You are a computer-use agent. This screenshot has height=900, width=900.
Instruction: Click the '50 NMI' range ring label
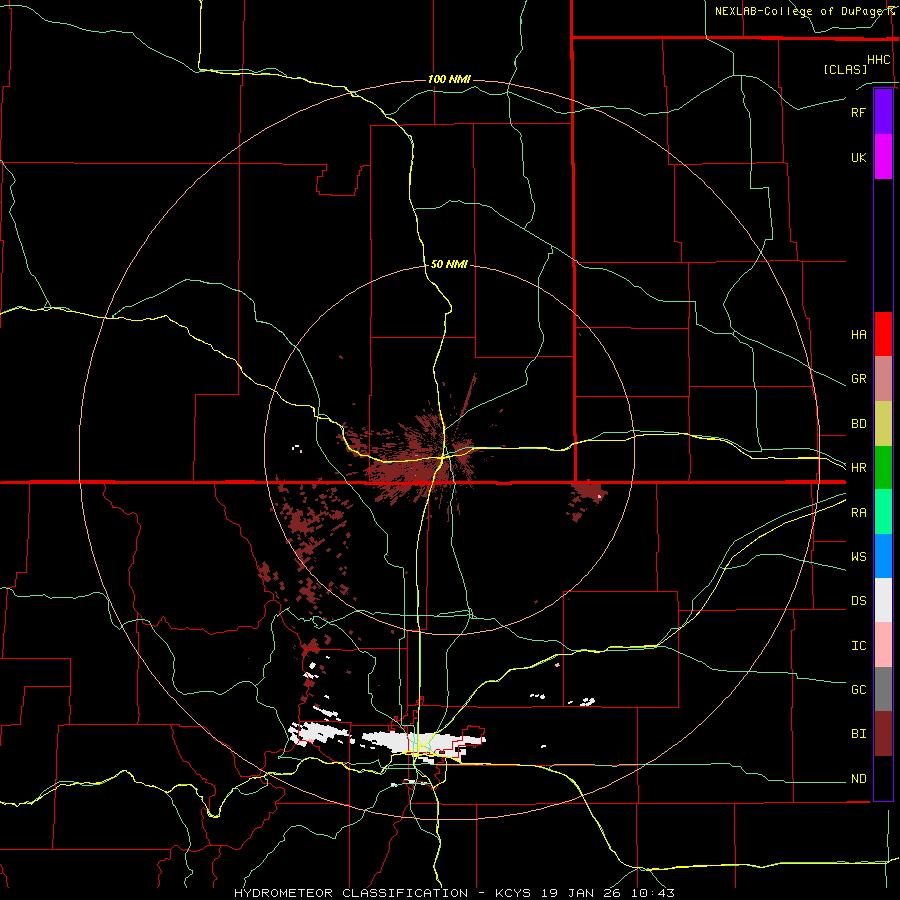pos(449,264)
